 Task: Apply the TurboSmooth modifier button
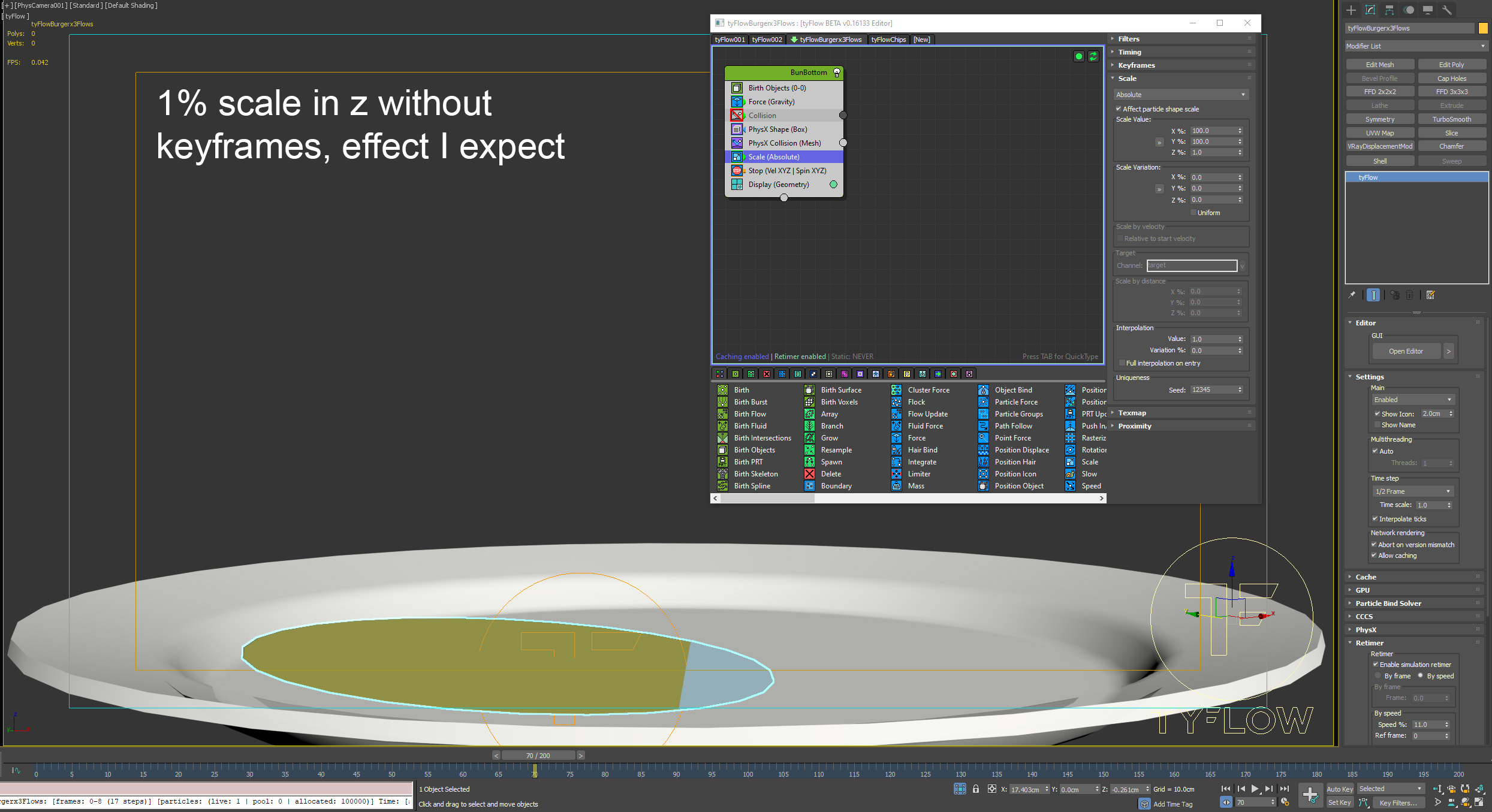point(1451,119)
